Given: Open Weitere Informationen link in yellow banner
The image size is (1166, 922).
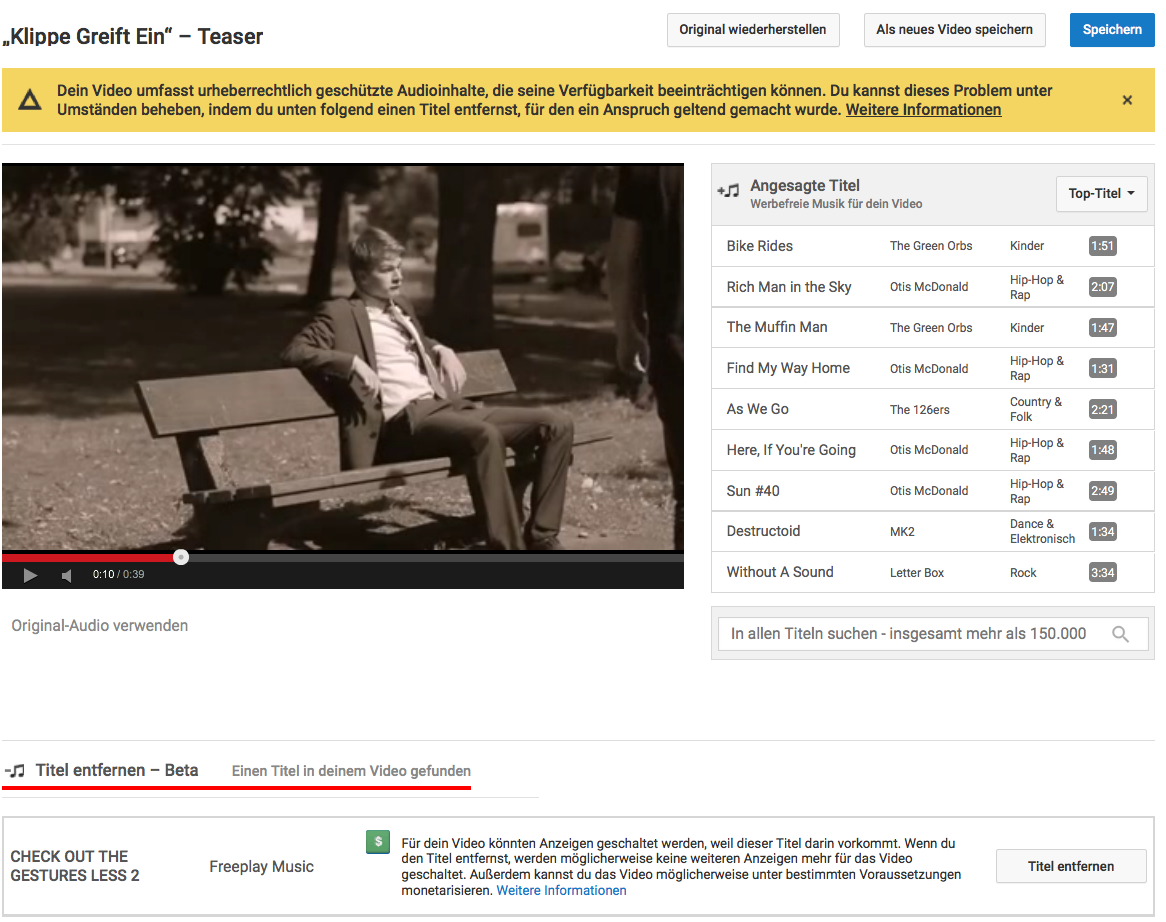Looking at the screenshot, I should click(x=923, y=110).
